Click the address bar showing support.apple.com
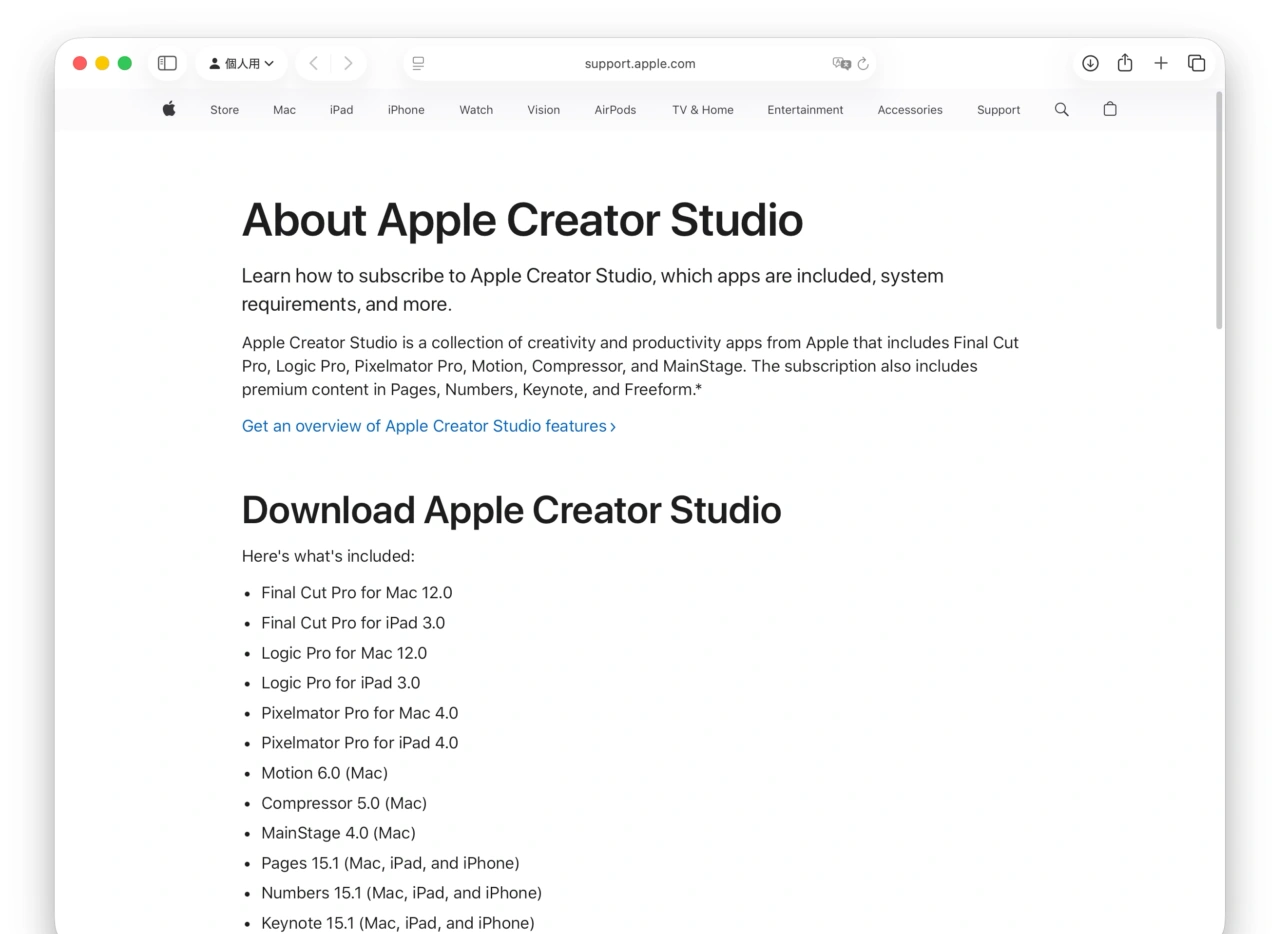 pos(639,63)
